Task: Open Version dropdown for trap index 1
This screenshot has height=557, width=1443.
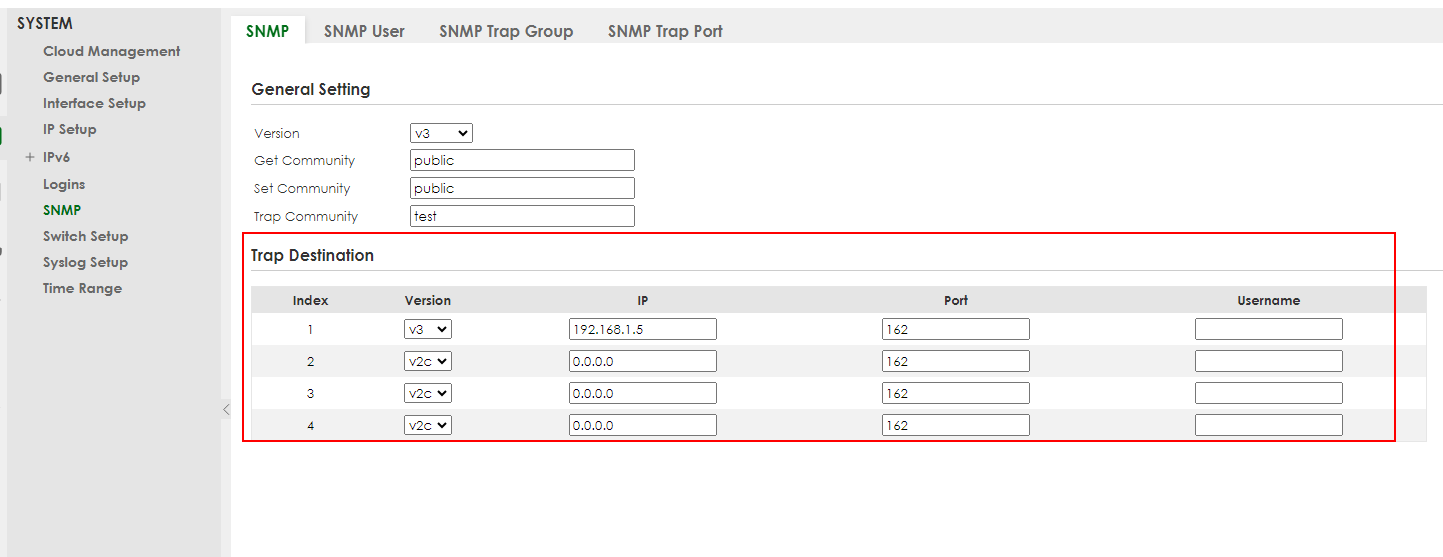Action: (428, 329)
